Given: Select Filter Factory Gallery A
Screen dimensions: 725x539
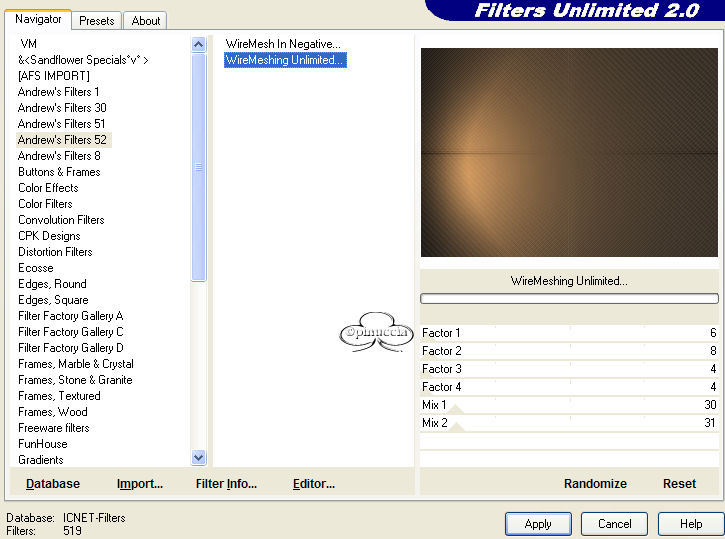Looking at the screenshot, I should [70, 316].
